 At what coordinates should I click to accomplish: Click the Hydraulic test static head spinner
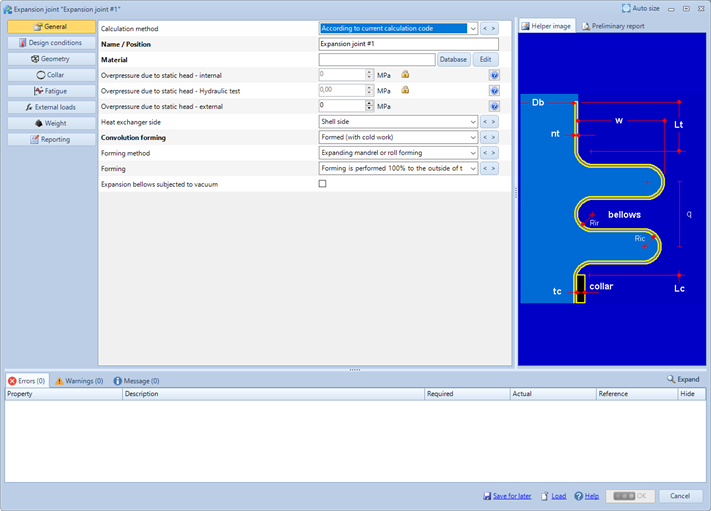pyautogui.click(x=369, y=90)
